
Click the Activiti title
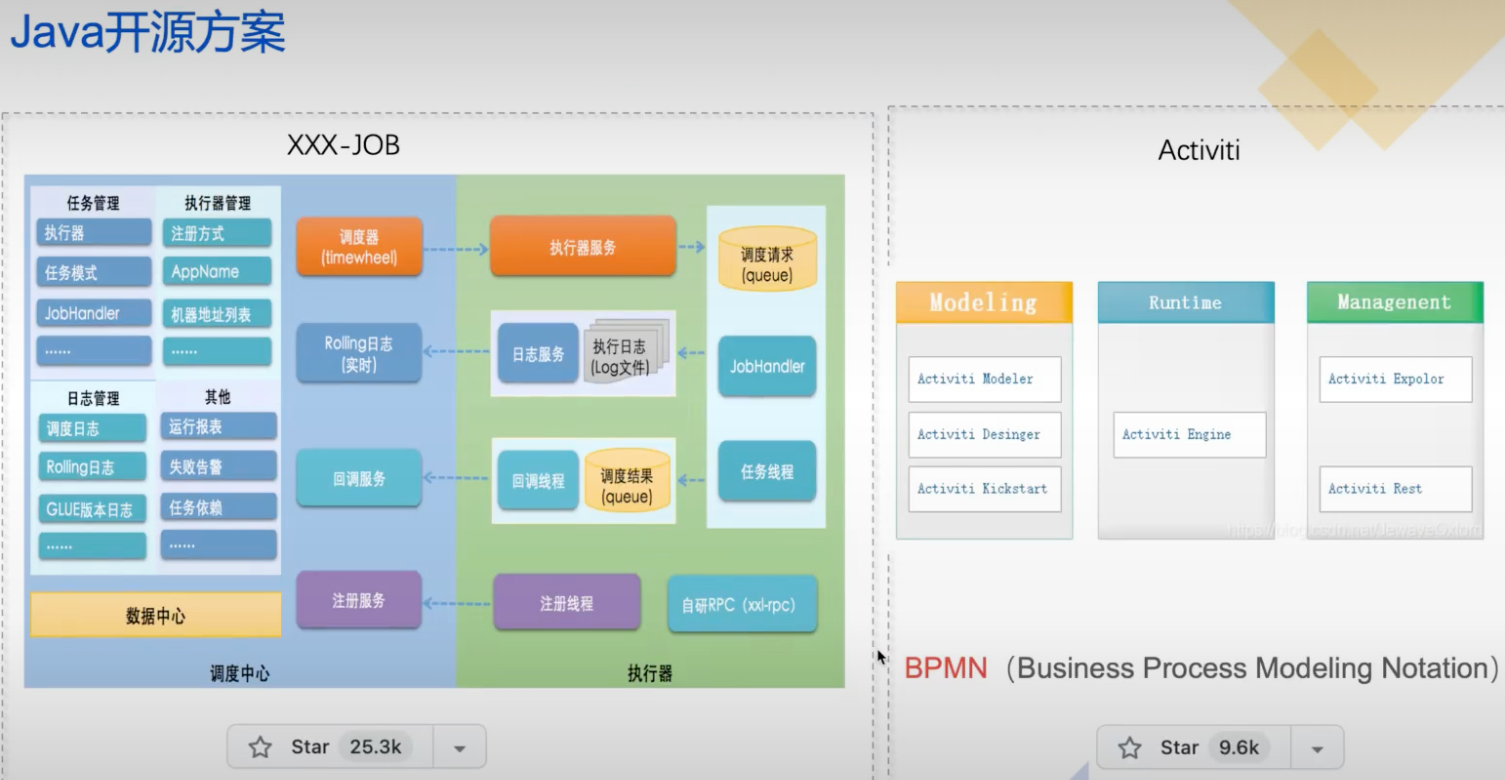1199,151
